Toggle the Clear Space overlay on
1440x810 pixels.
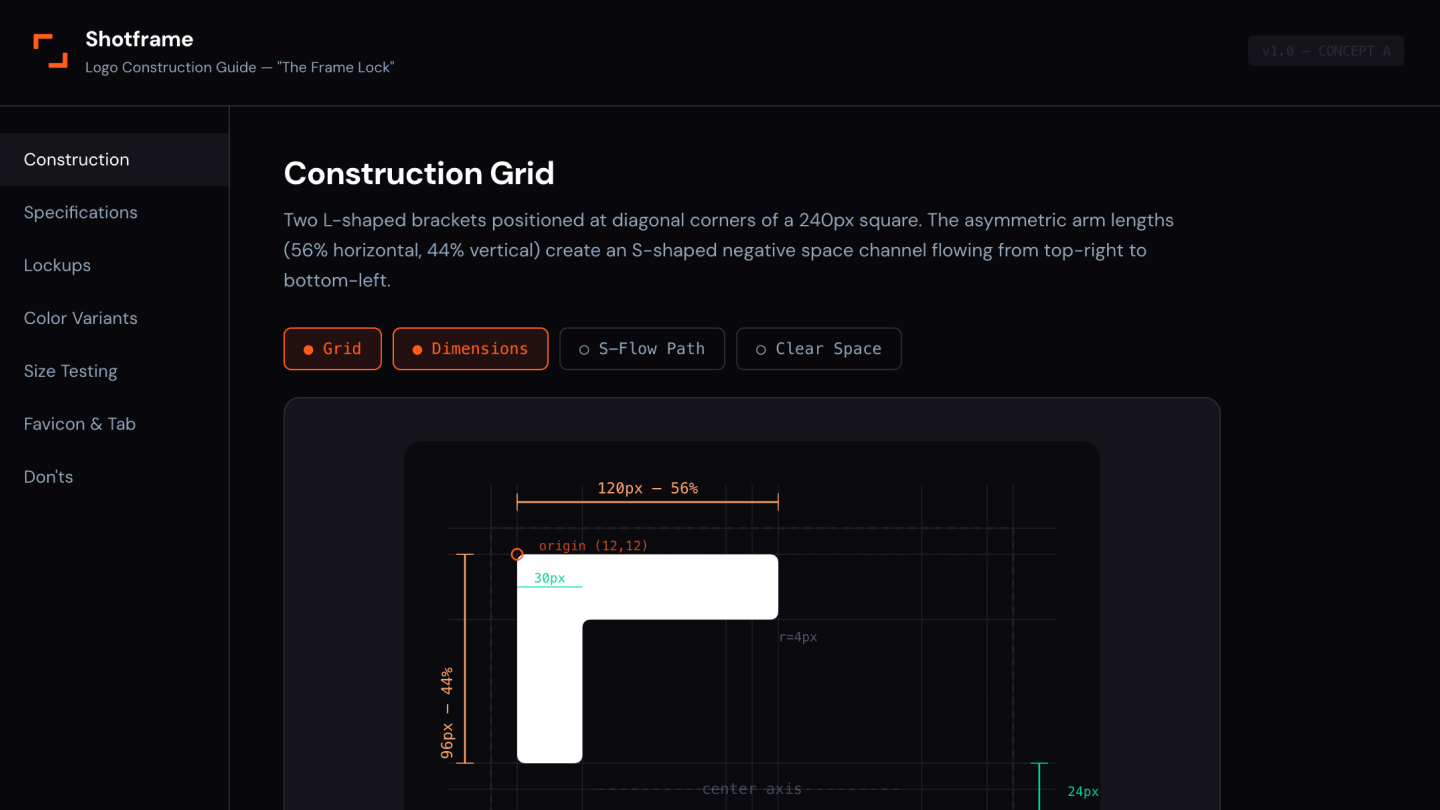click(818, 349)
